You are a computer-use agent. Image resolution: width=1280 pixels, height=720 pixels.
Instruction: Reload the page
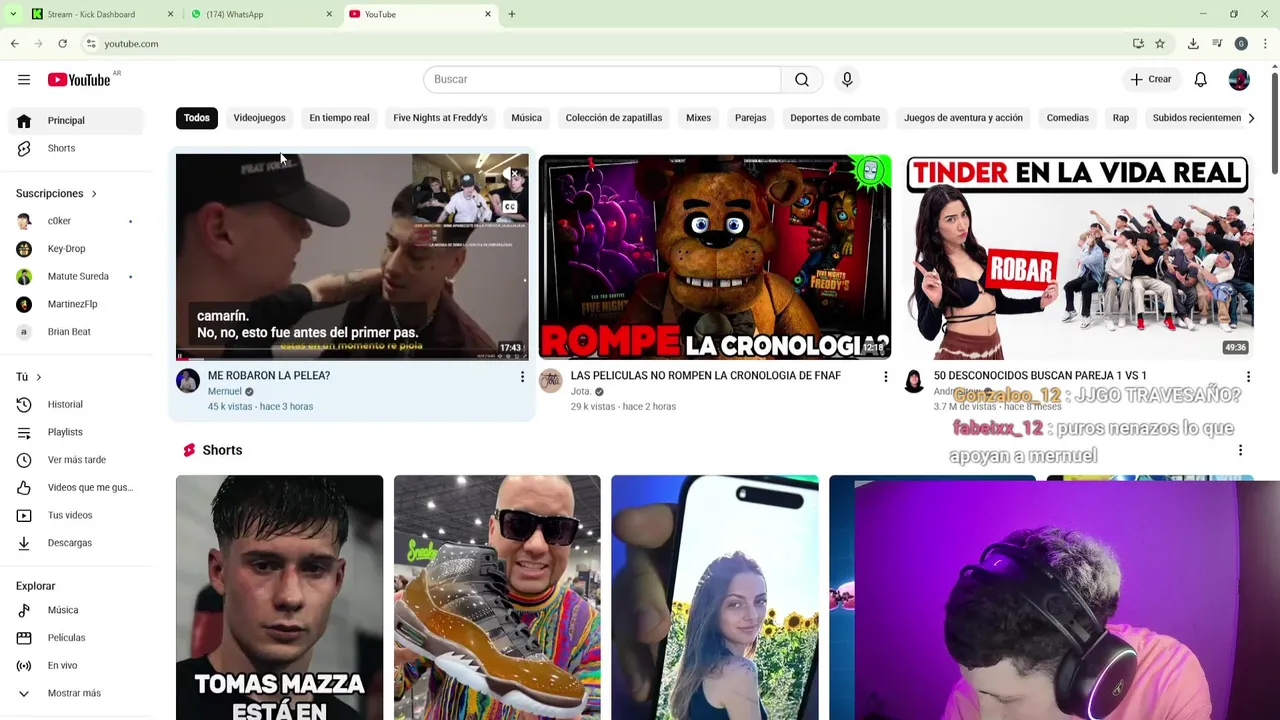62,44
